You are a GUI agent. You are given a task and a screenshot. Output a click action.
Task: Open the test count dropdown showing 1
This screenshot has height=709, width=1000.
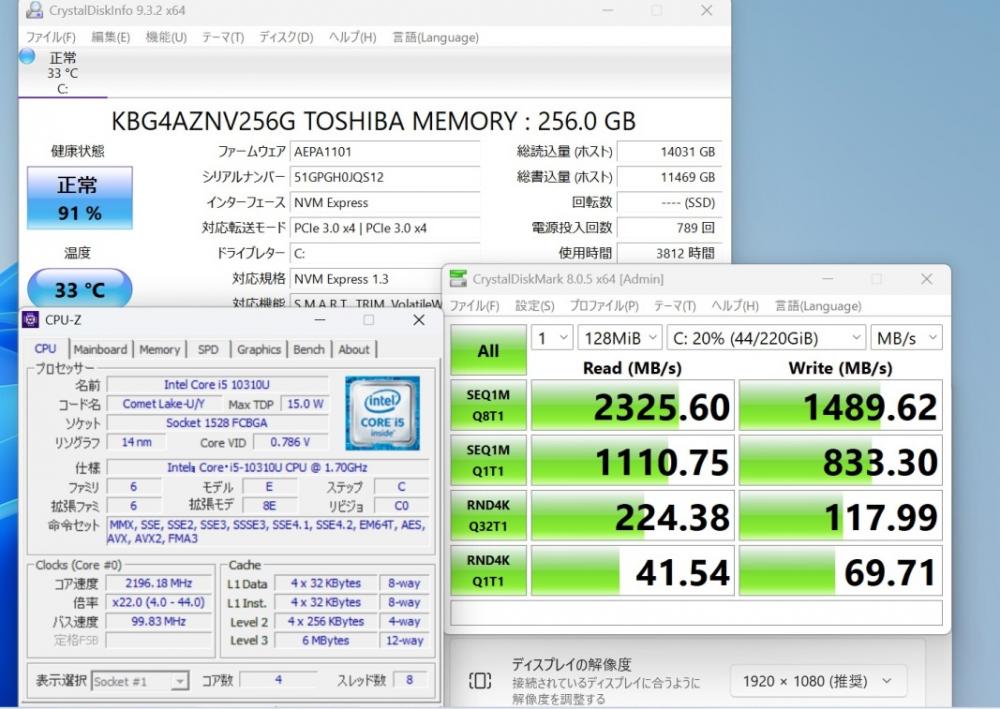(552, 338)
